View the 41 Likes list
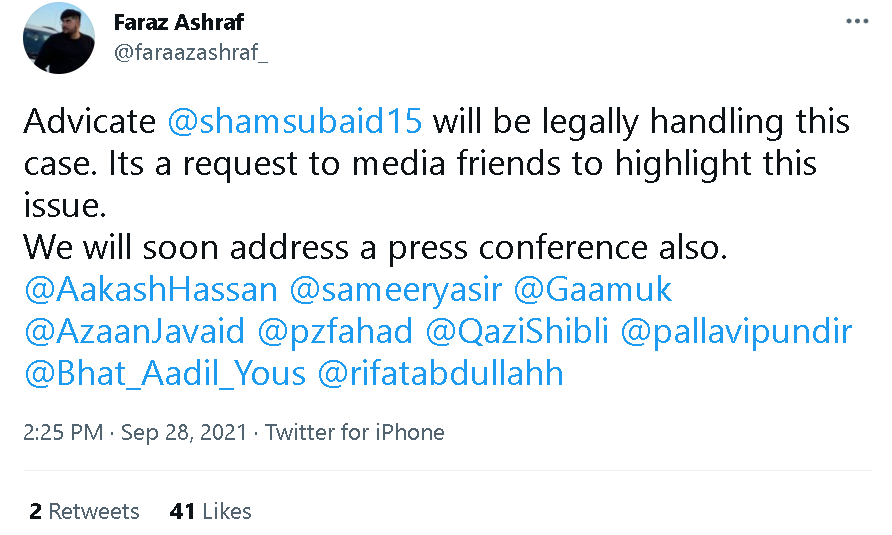Image resolution: width=892 pixels, height=535 pixels. tap(211, 511)
